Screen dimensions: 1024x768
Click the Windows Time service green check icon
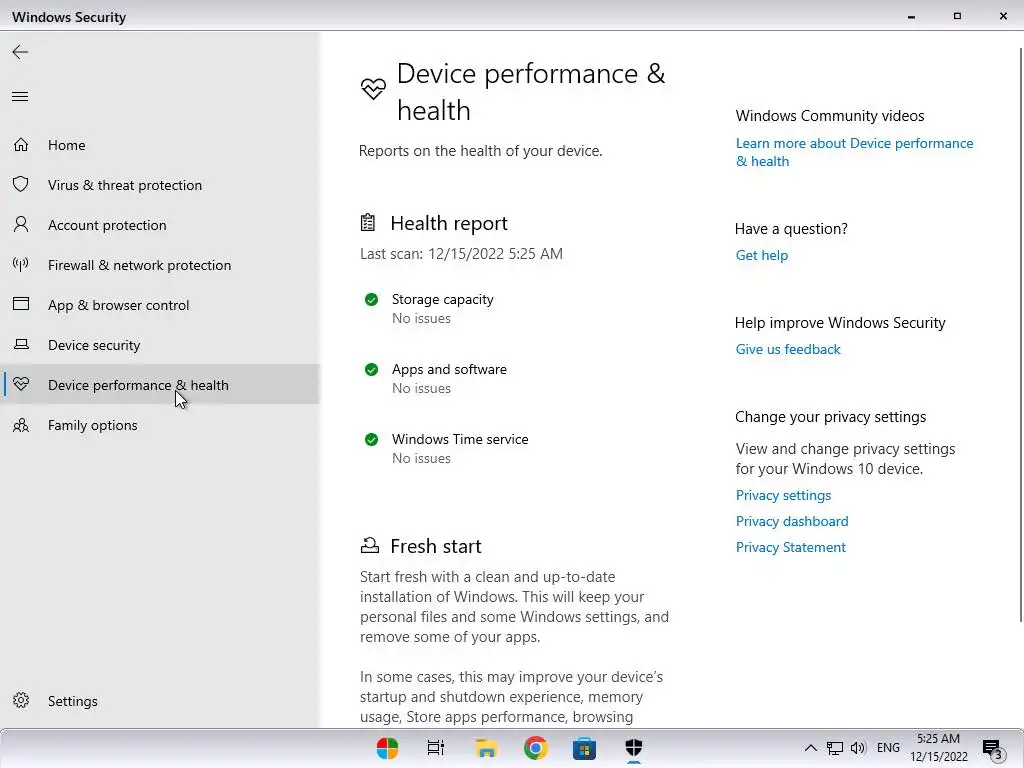coord(371,440)
